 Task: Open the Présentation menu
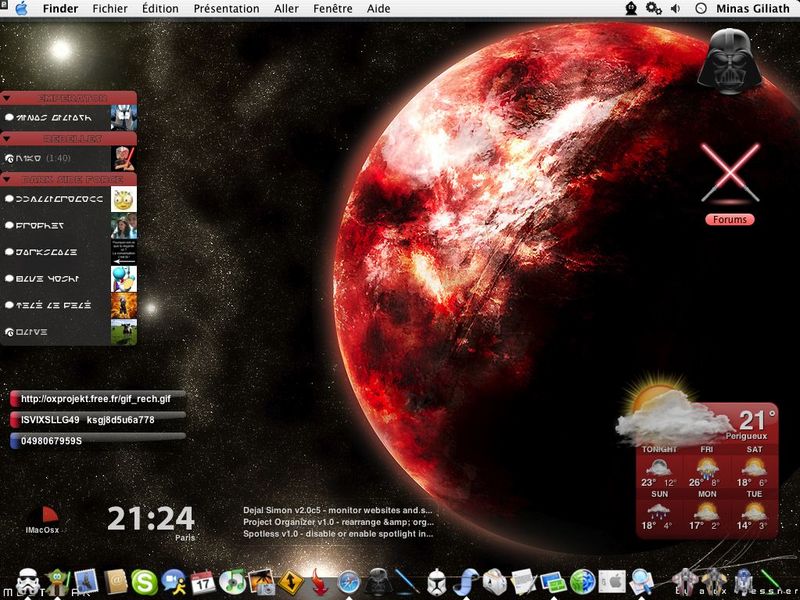tap(226, 9)
